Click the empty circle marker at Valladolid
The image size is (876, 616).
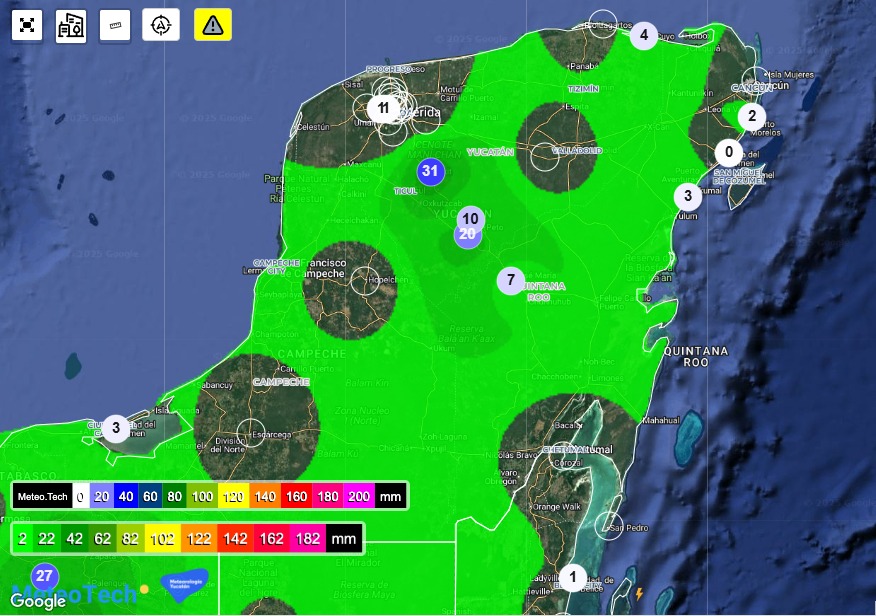click(x=544, y=157)
